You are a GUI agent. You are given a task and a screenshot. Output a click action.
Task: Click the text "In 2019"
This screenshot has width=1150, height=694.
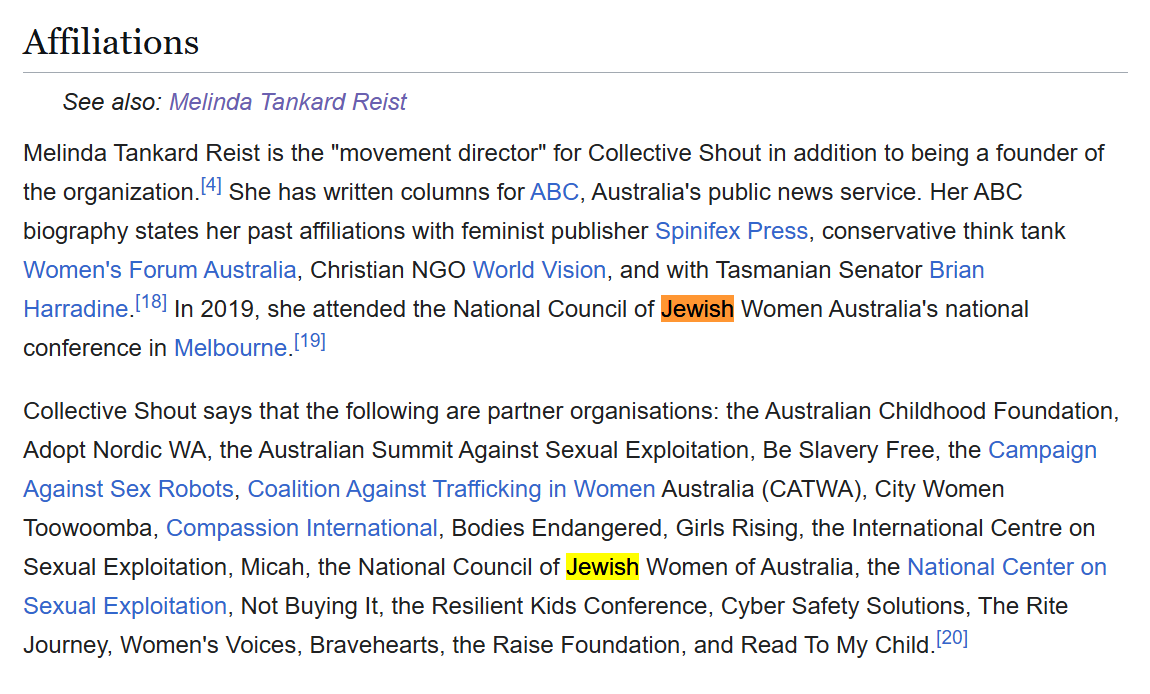tap(213, 308)
